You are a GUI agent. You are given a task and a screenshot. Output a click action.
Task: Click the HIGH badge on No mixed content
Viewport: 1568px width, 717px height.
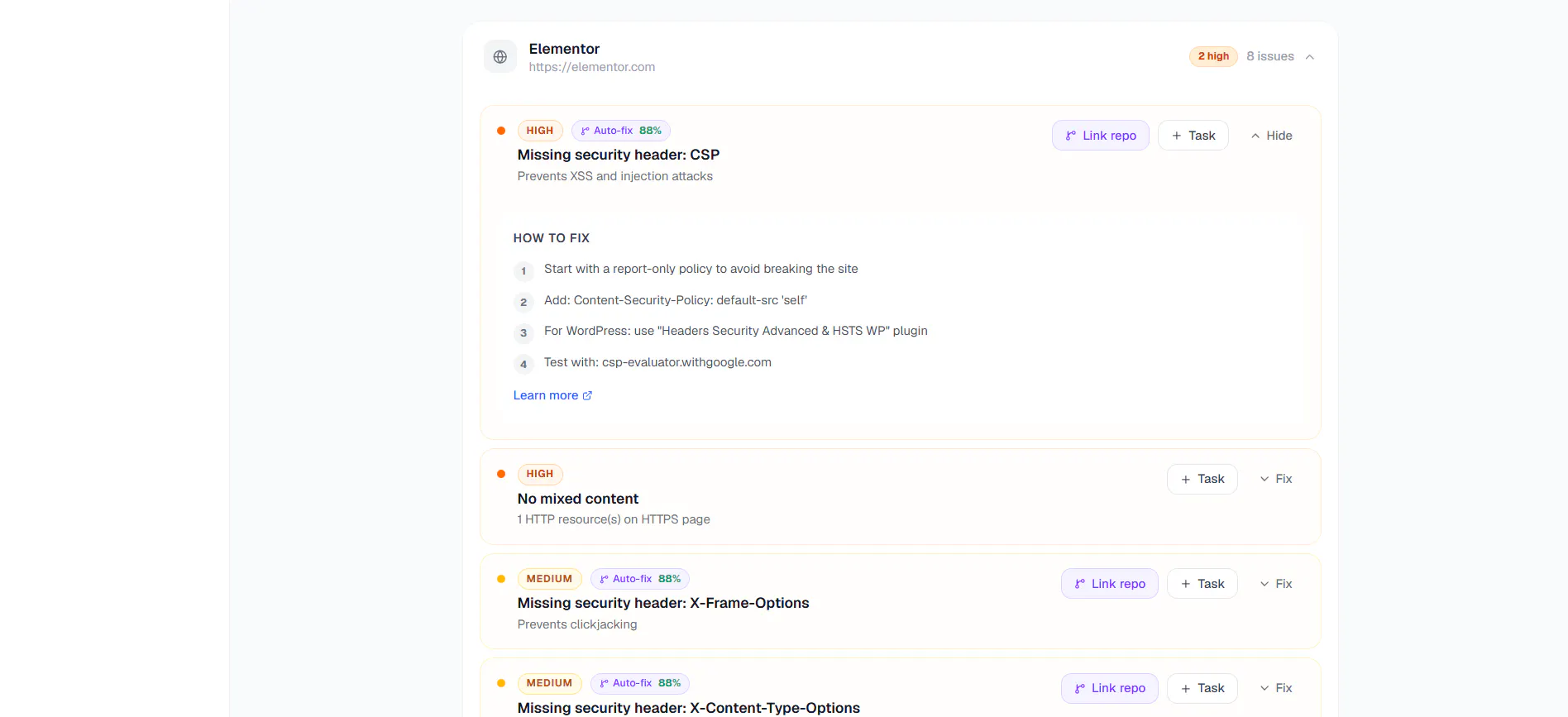[x=540, y=474]
